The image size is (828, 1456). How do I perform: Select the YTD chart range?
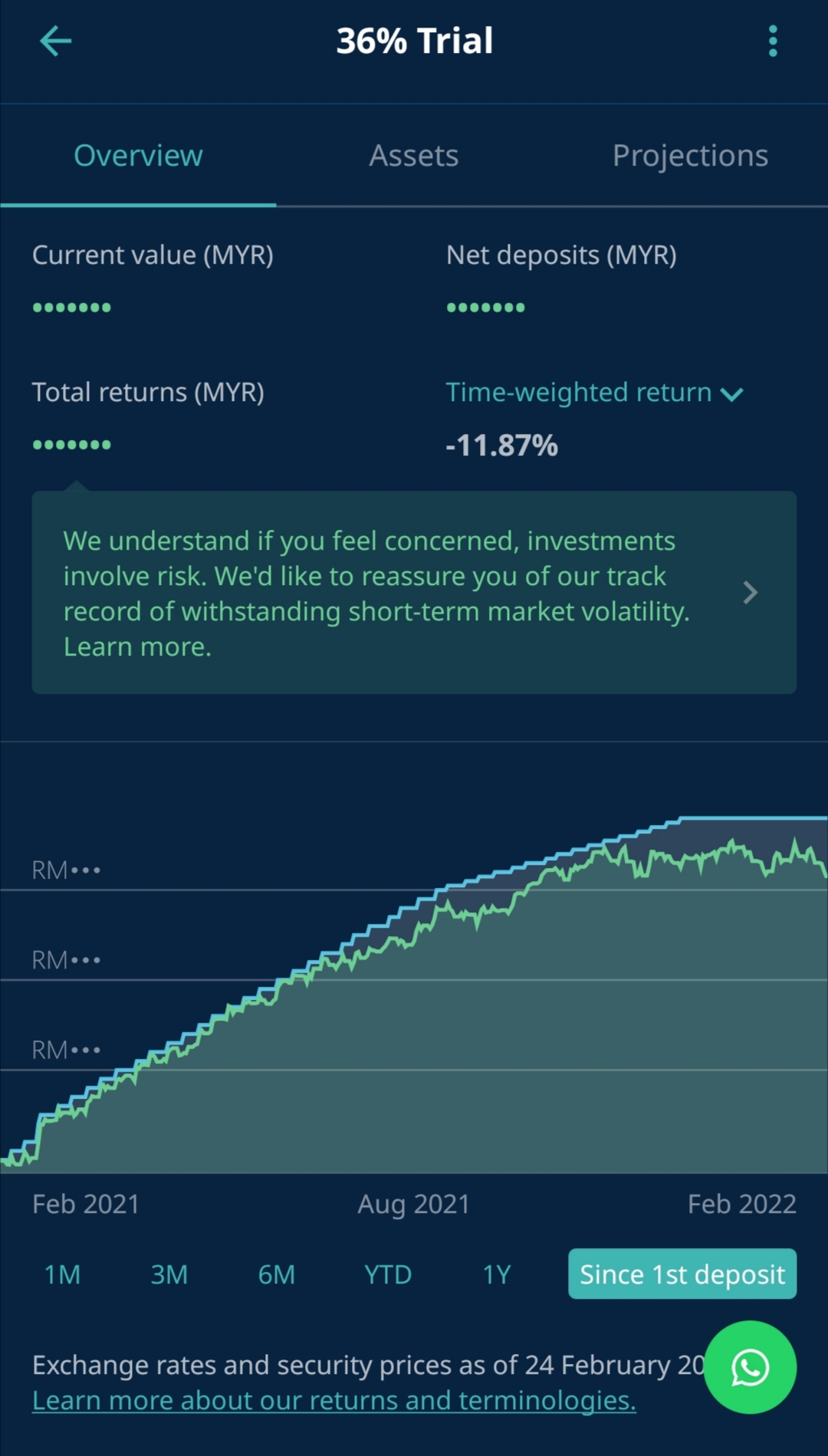(x=388, y=1274)
